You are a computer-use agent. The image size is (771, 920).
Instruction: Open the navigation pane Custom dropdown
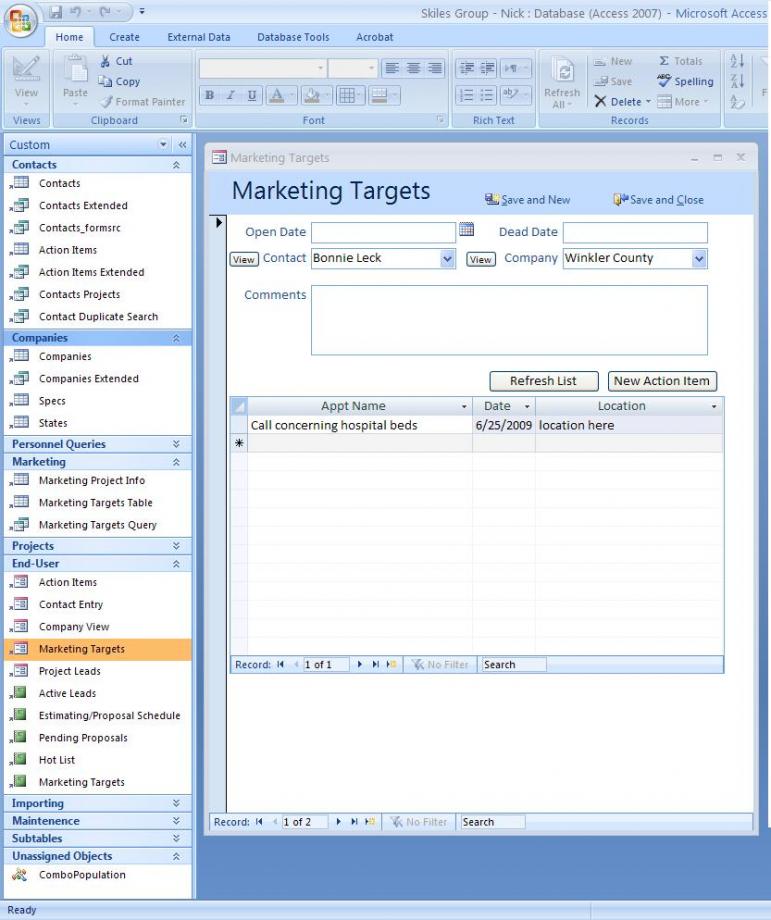(163, 144)
